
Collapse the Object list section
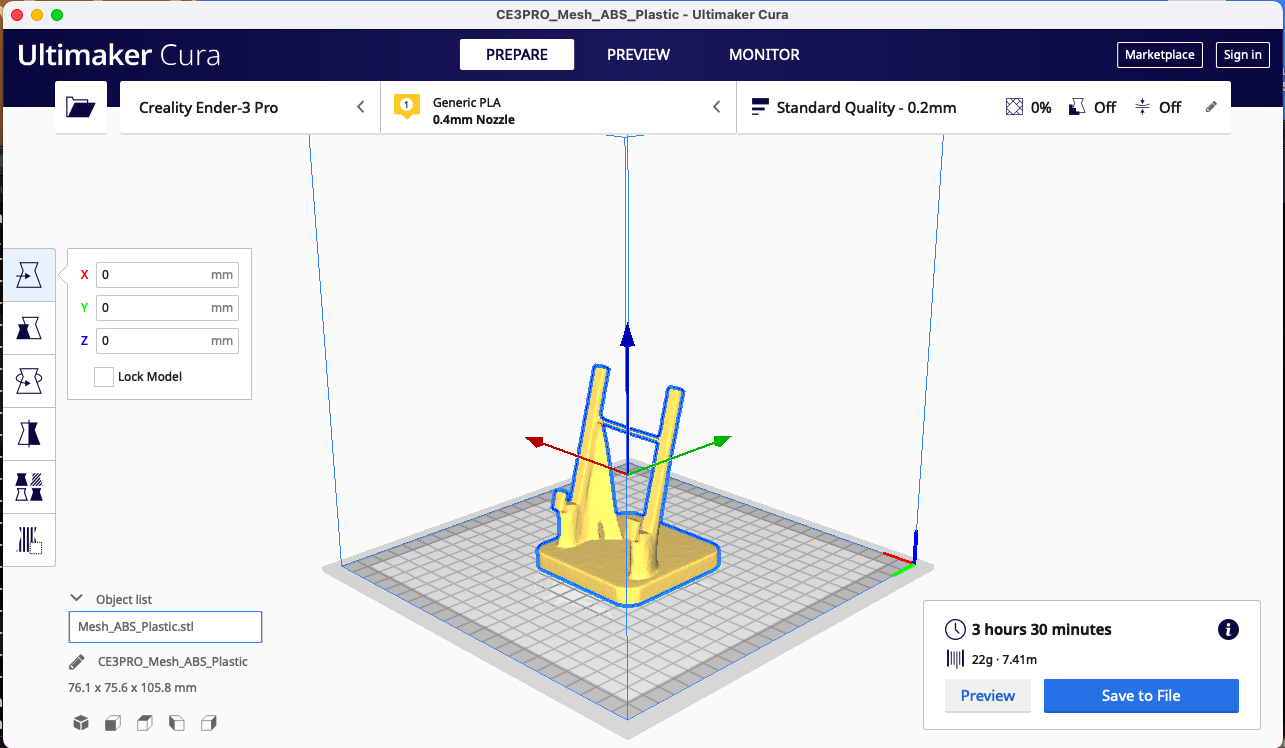76,598
